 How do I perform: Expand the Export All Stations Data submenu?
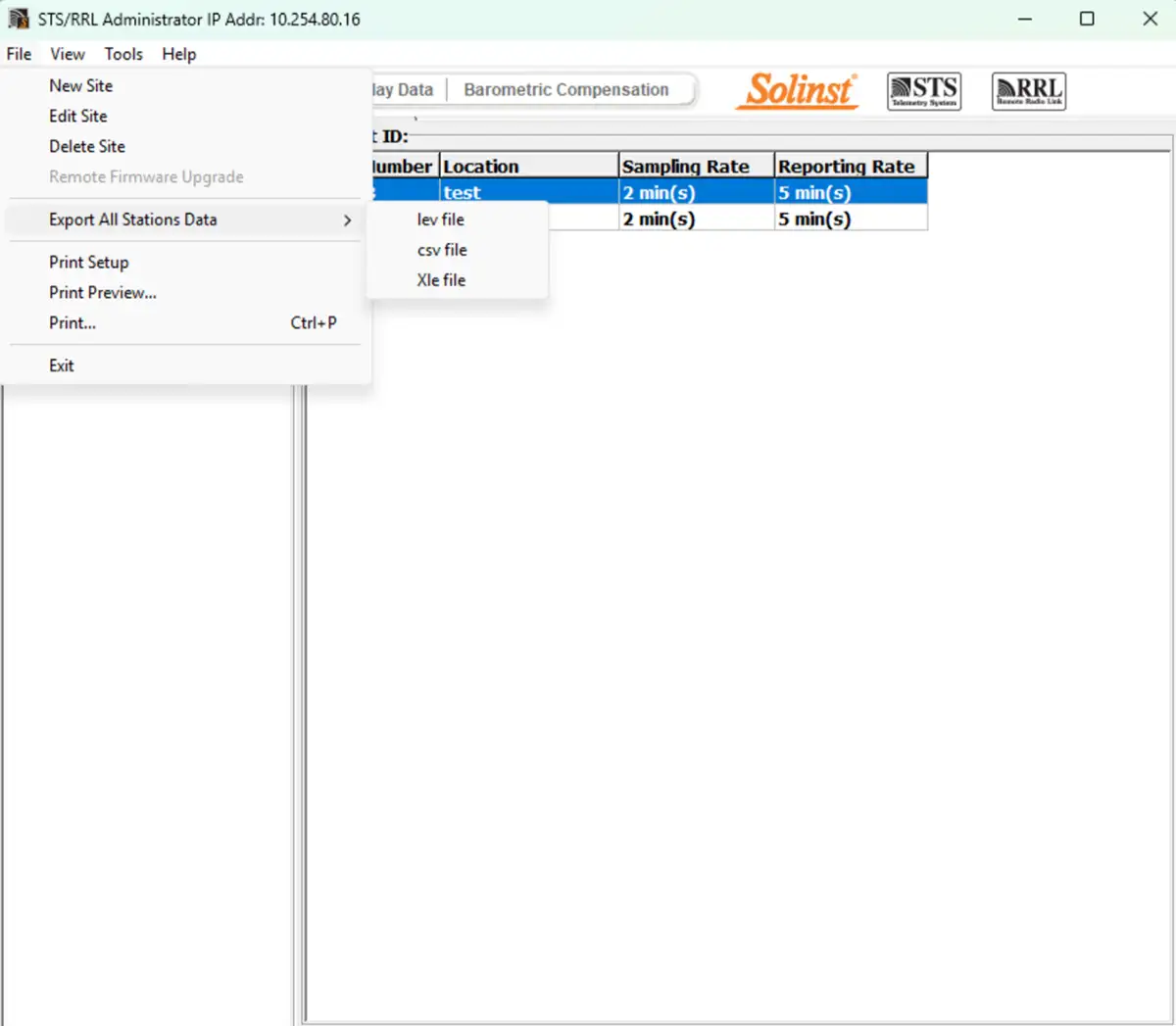point(132,220)
